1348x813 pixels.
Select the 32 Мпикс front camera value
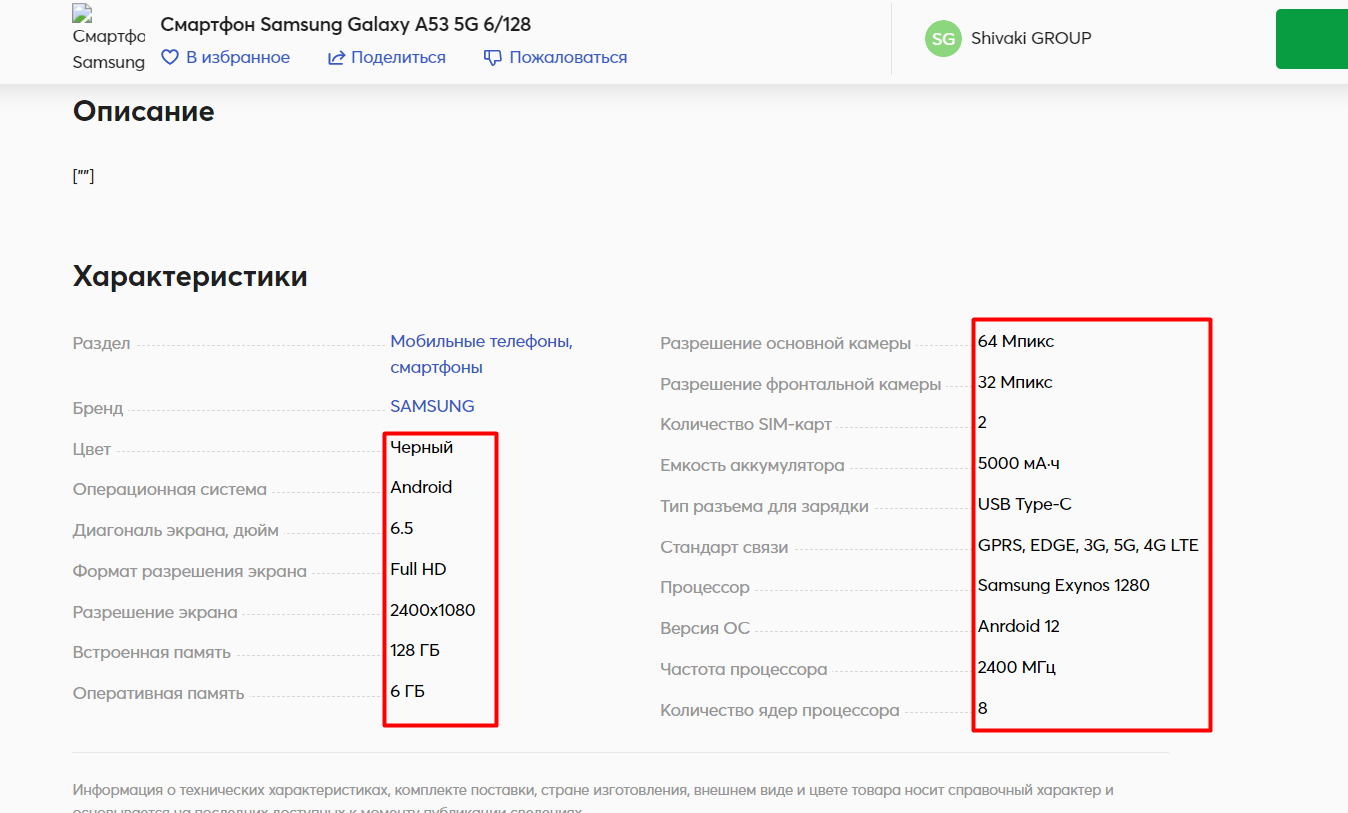(x=1015, y=382)
